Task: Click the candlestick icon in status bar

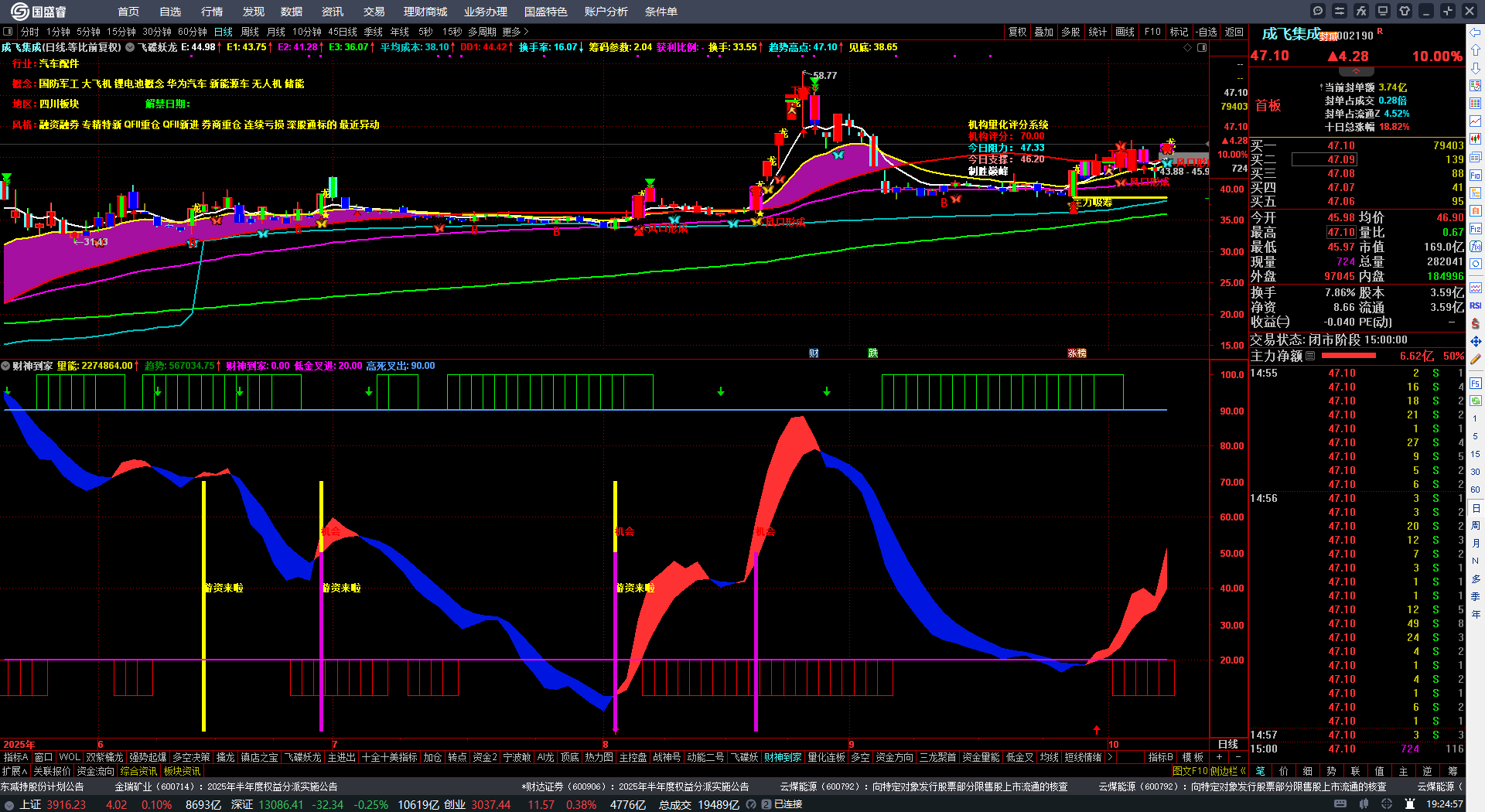Action: [1364, 804]
